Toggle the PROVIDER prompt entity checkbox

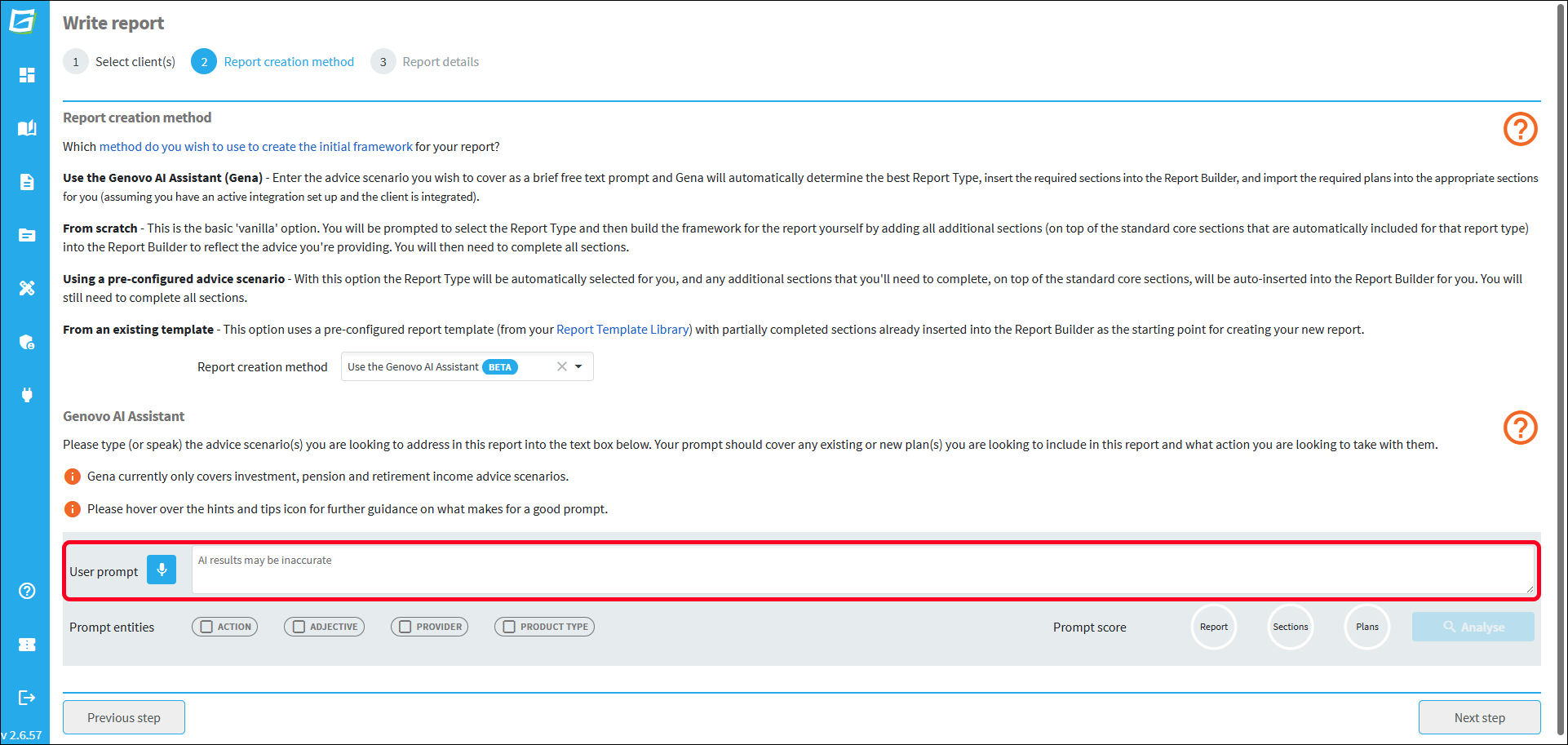click(x=405, y=627)
